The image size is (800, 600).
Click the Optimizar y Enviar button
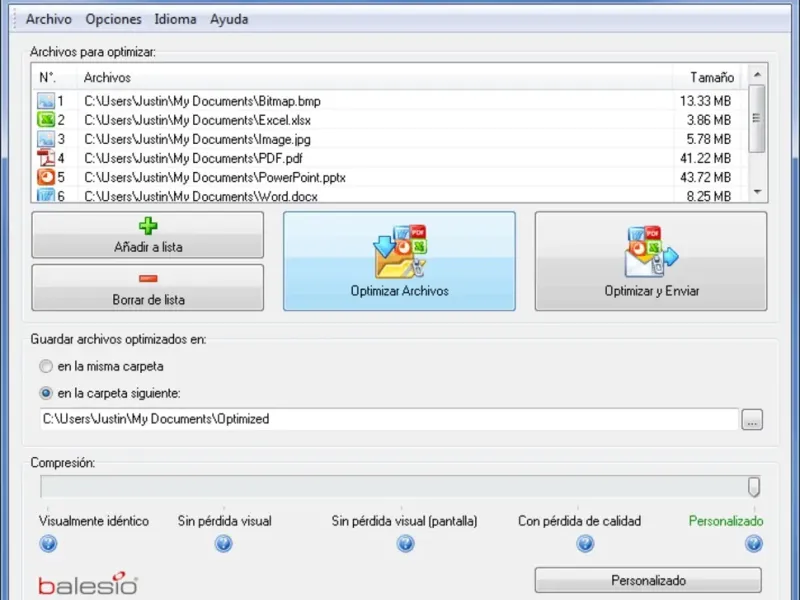pyautogui.click(x=651, y=261)
